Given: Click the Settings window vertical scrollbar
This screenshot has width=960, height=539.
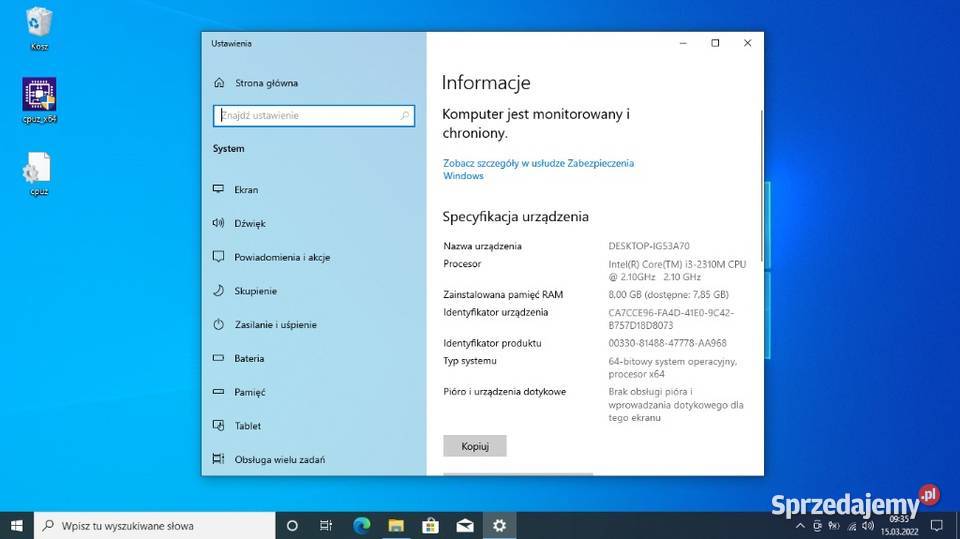Looking at the screenshot, I should pos(762,186).
